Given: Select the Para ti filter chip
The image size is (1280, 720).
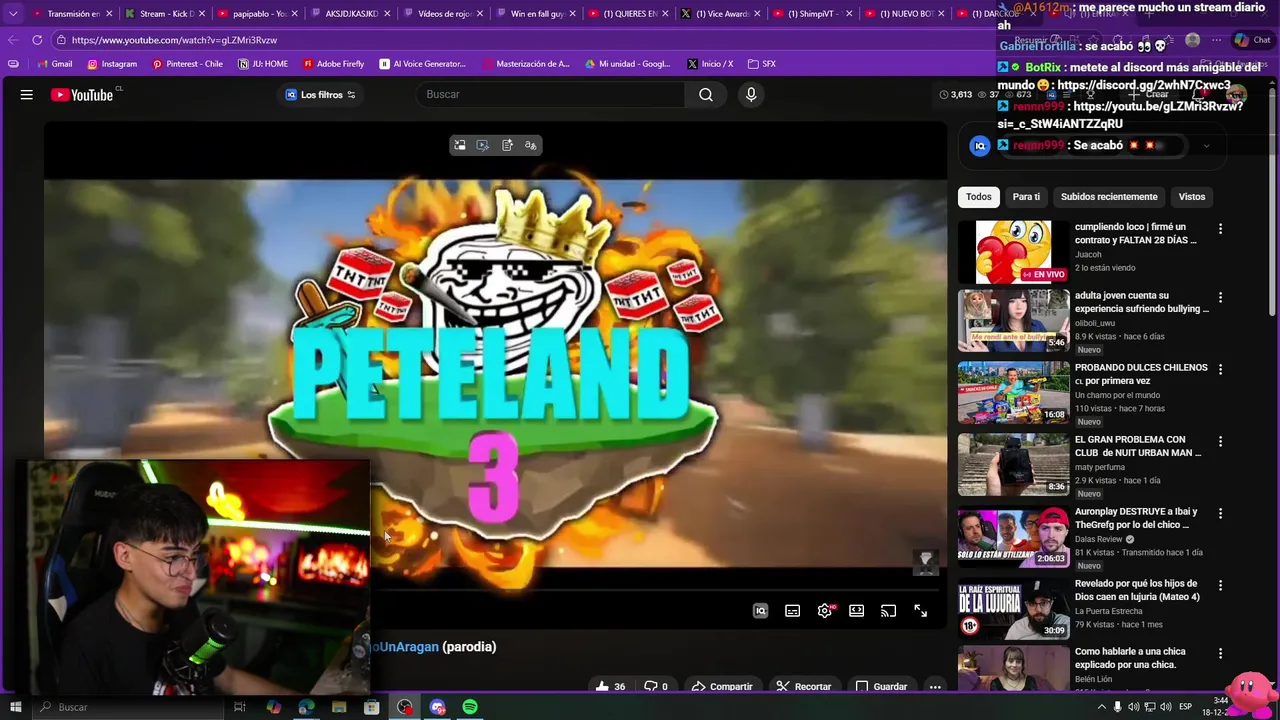Looking at the screenshot, I should 1026,197.
